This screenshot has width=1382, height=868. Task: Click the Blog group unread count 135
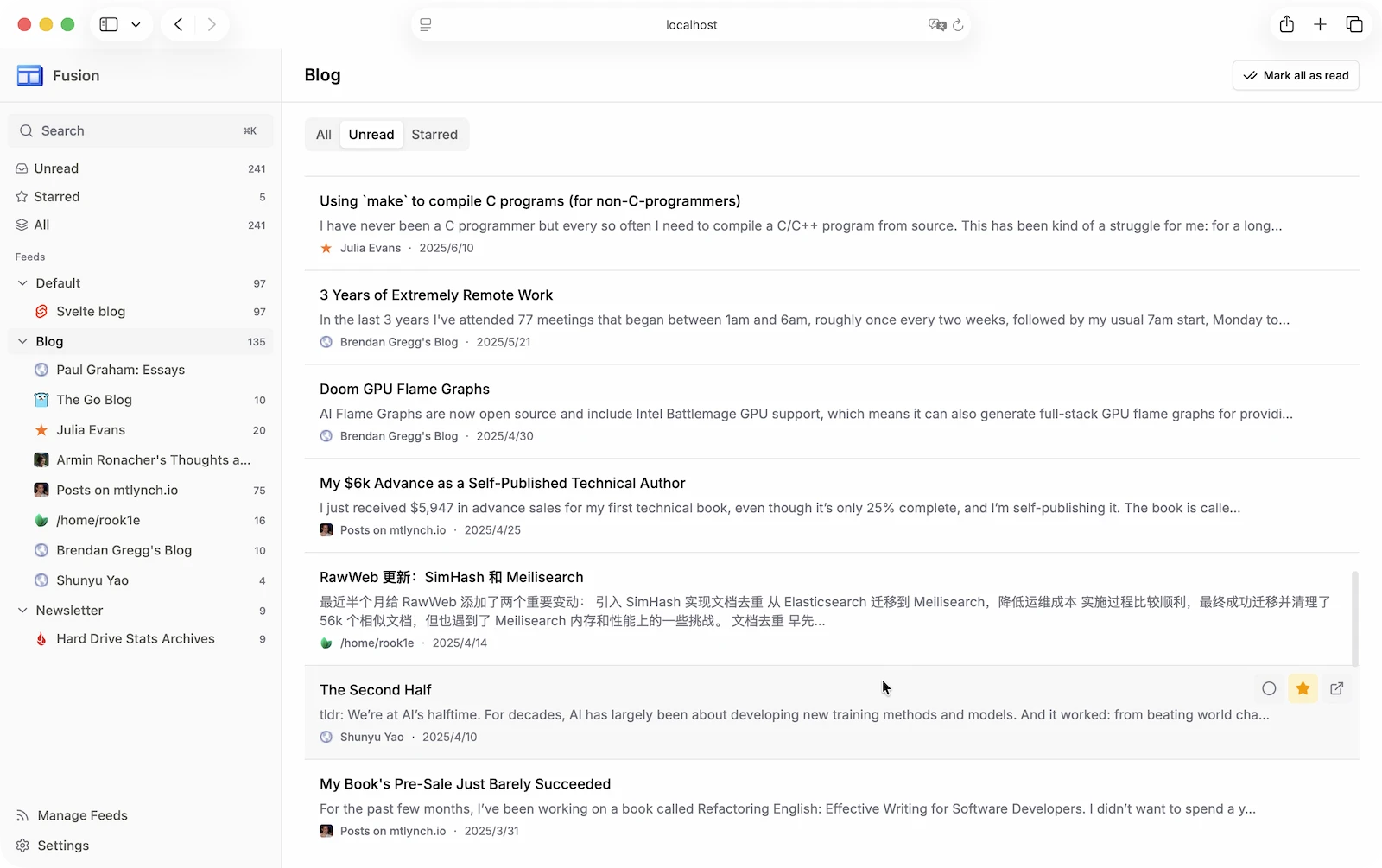257,342
